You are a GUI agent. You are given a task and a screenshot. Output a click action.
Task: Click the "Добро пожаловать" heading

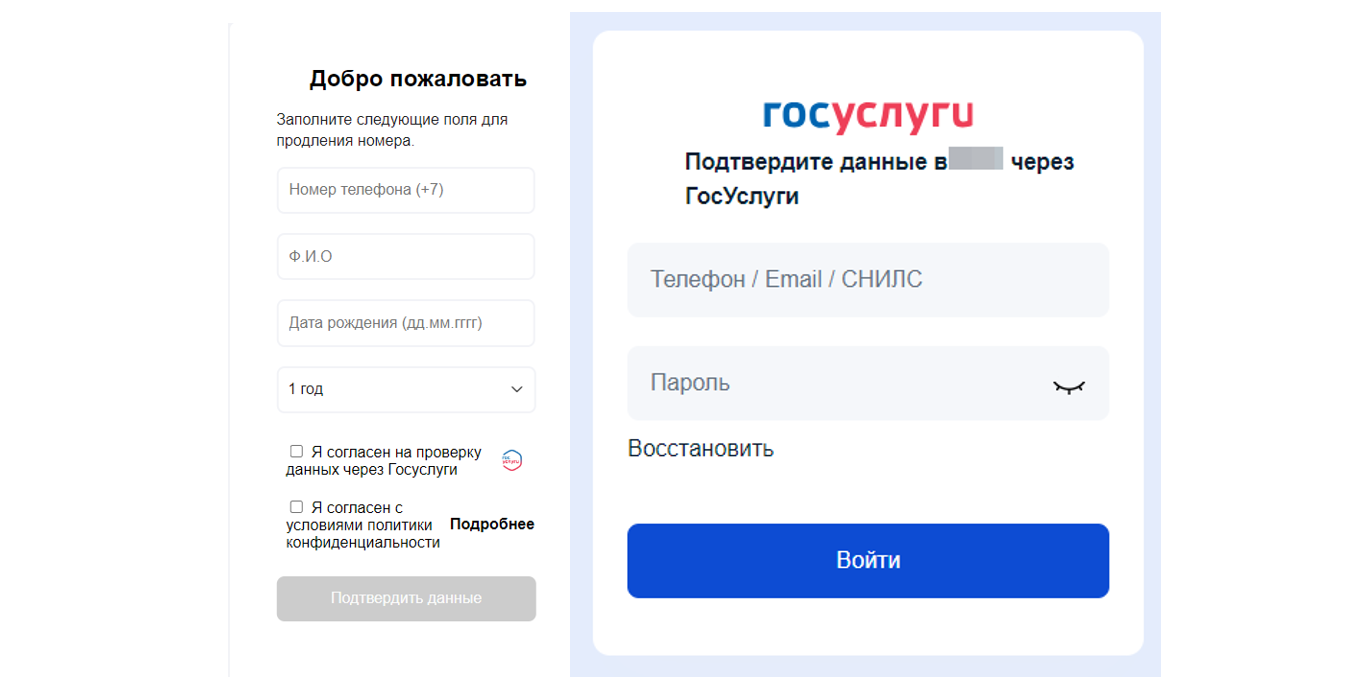pos(417,79)
